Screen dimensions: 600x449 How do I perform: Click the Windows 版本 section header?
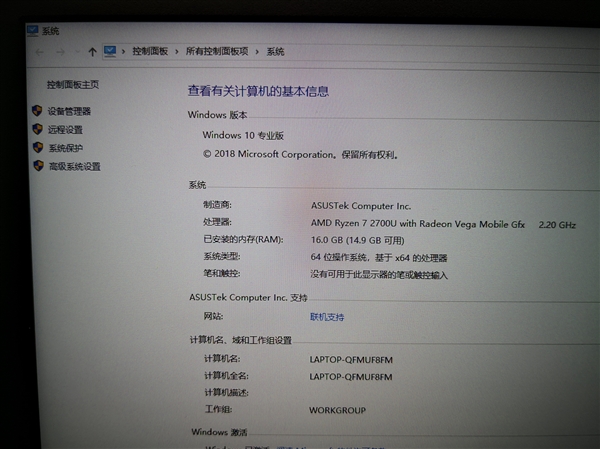tap(217, 115)
